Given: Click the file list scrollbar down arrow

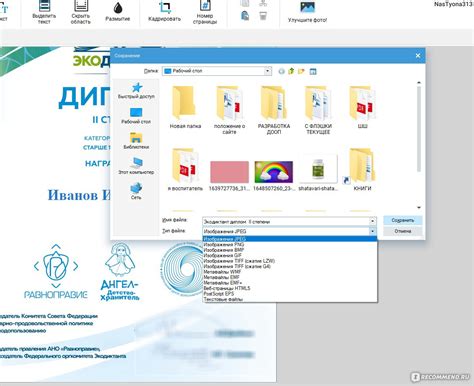Looking at the screenshot, I should pyautogui.click(x=419, y=208).
